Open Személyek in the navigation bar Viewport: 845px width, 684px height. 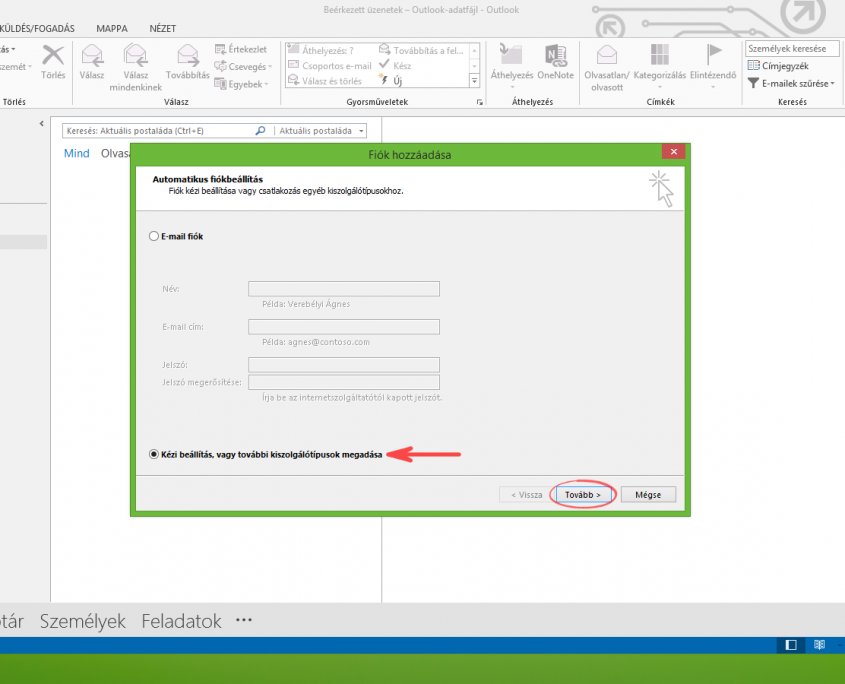(83, 621)
